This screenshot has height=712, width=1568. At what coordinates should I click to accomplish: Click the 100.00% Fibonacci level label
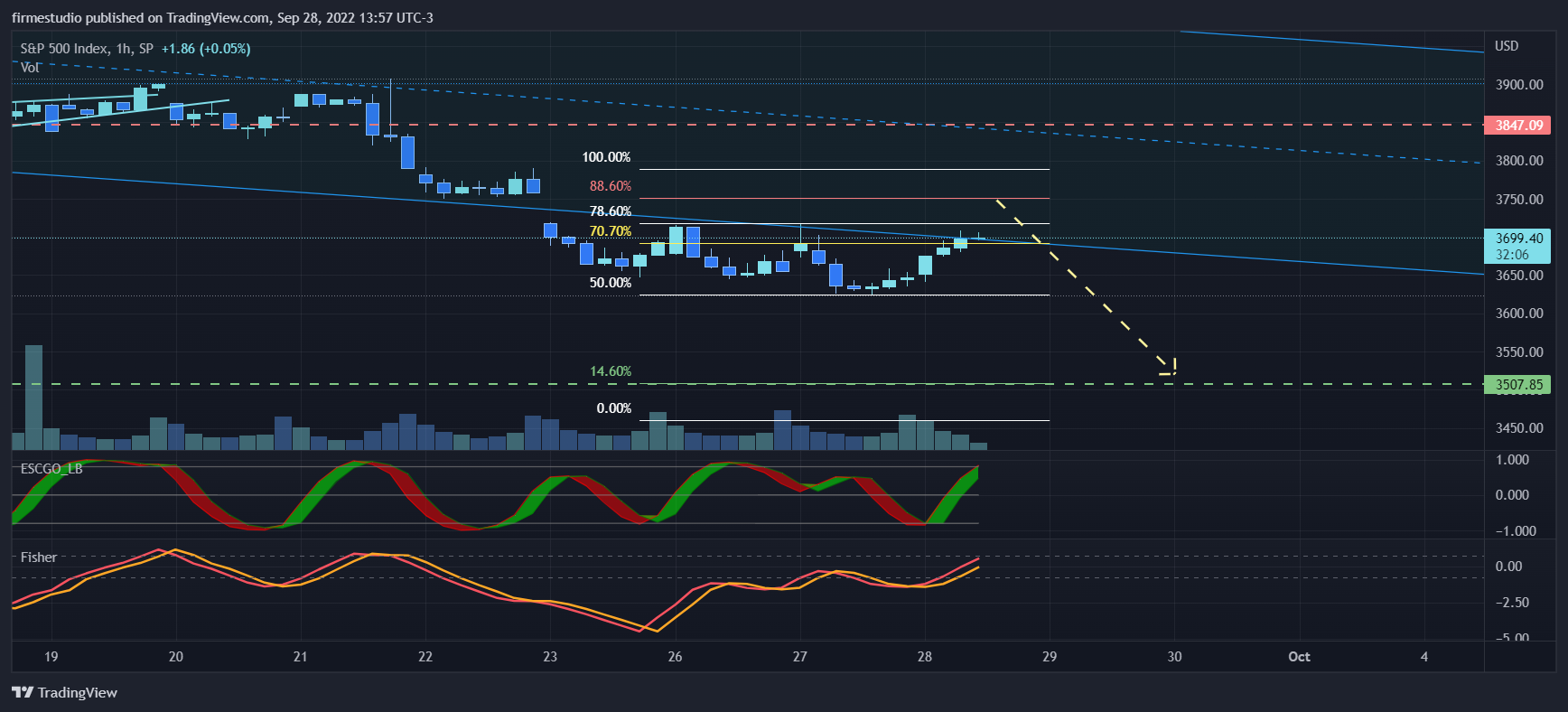click(606, 157)
